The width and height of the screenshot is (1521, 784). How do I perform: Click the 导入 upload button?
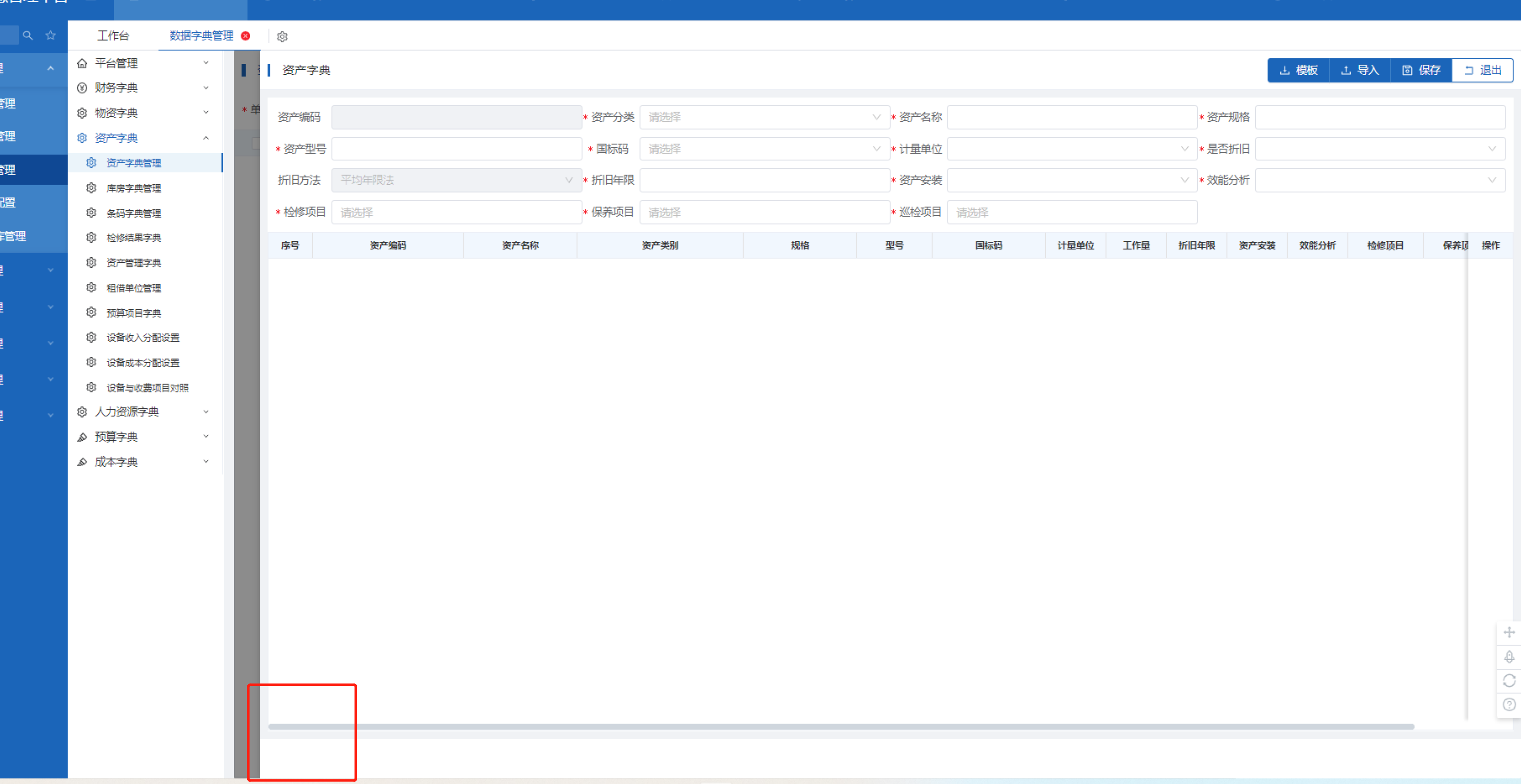click(x=1360, y=70)
